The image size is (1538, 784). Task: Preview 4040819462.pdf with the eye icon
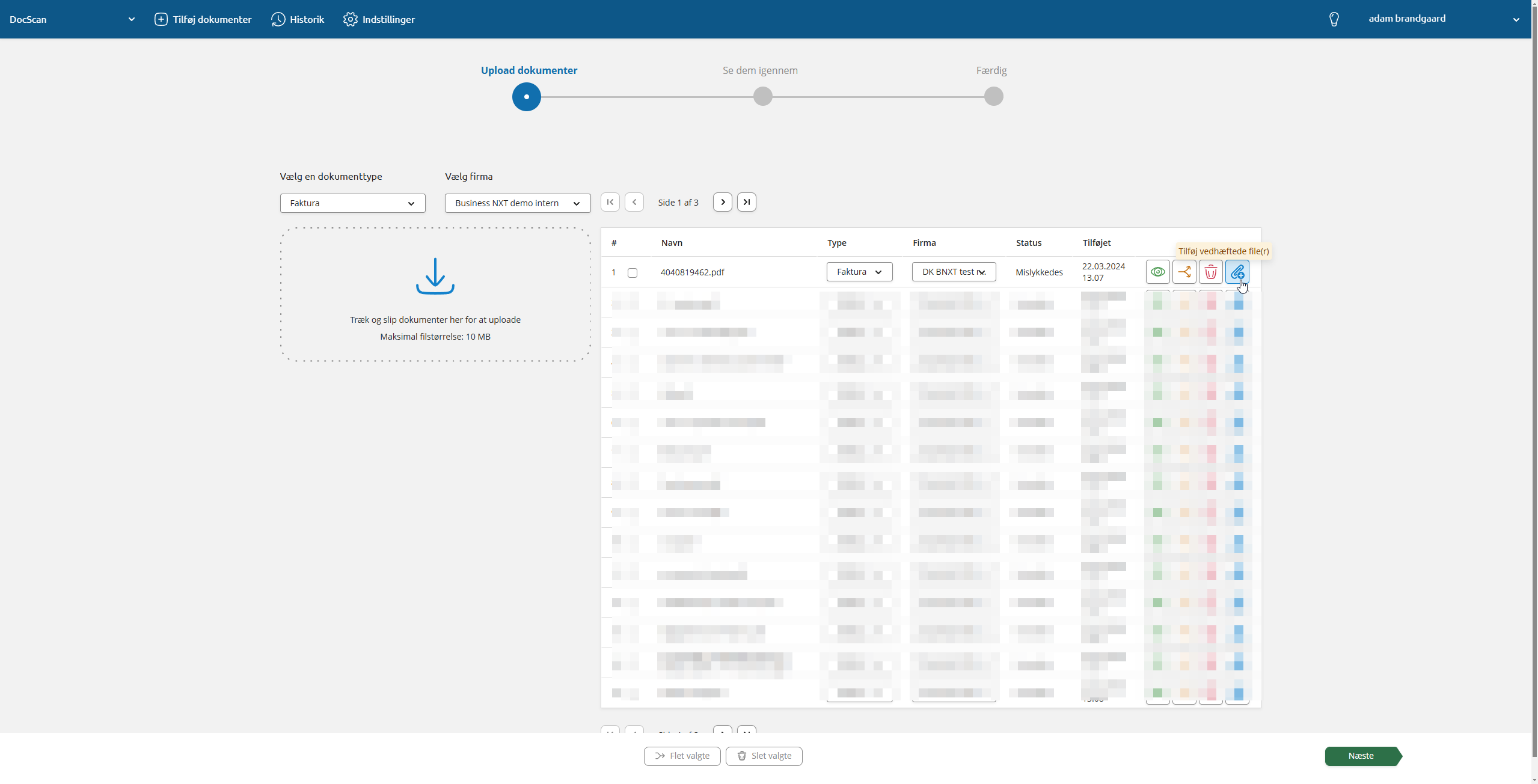(x=1157, y=272)
